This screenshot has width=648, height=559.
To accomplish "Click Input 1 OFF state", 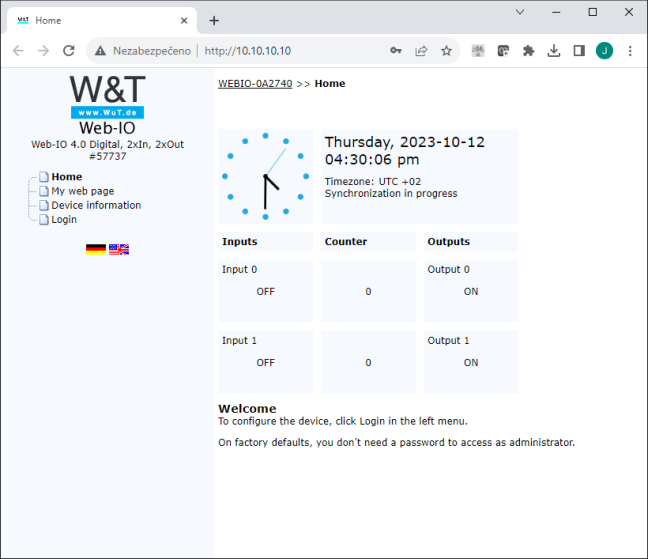I will [265, 363].
